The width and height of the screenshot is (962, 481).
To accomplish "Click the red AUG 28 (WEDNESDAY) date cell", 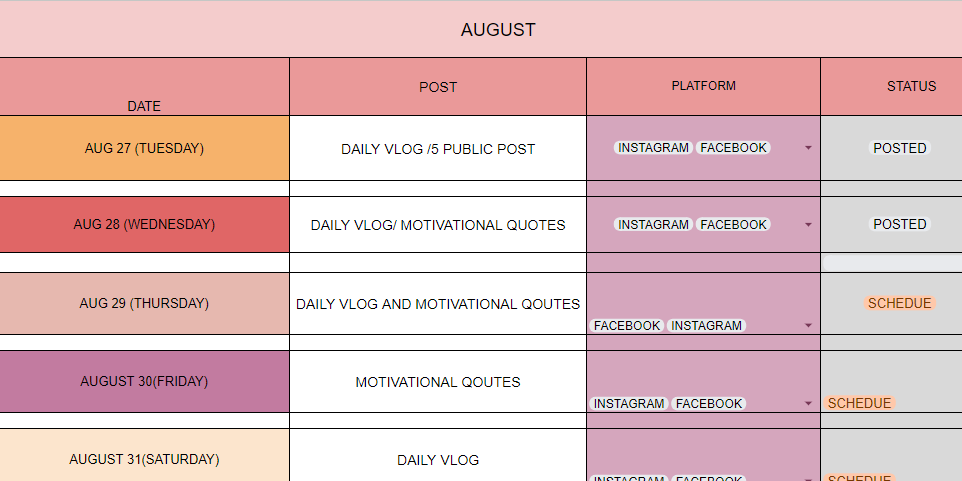I will click(x=144, y=225).
